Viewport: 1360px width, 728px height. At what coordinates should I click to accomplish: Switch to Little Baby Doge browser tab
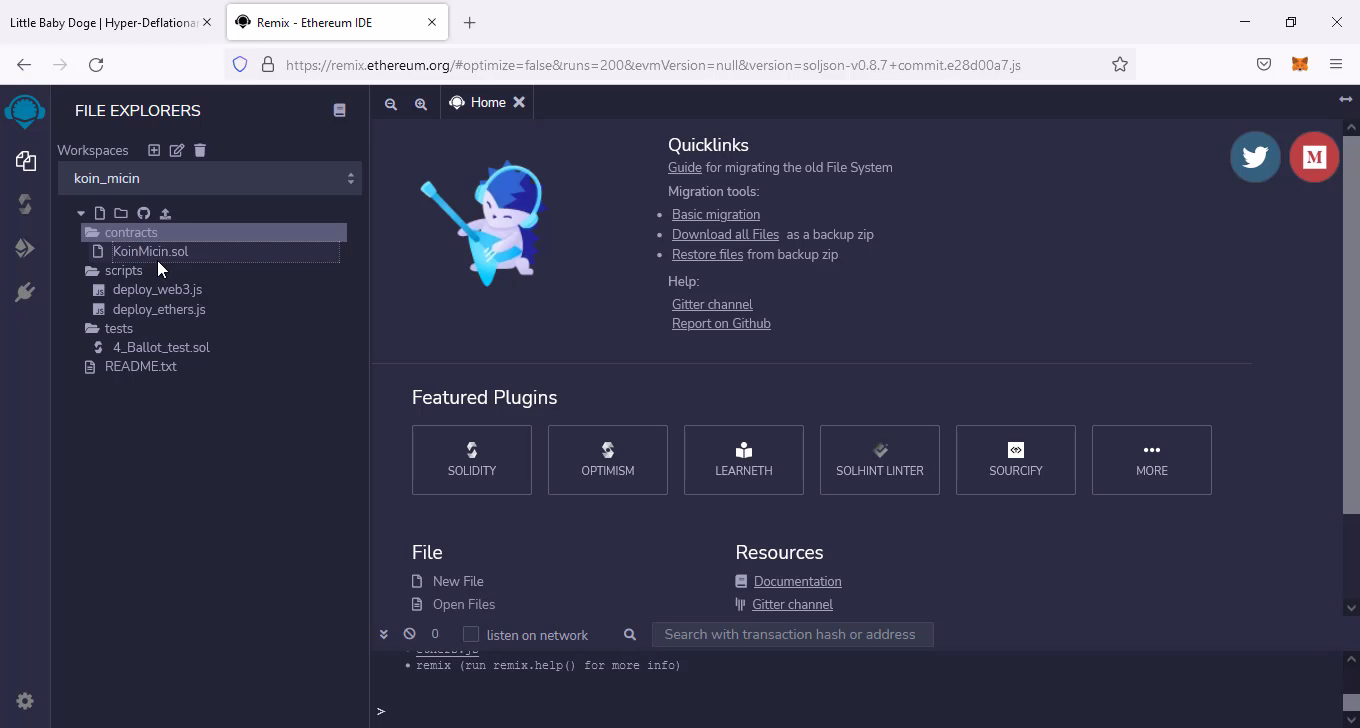click(x=104, y=22)
